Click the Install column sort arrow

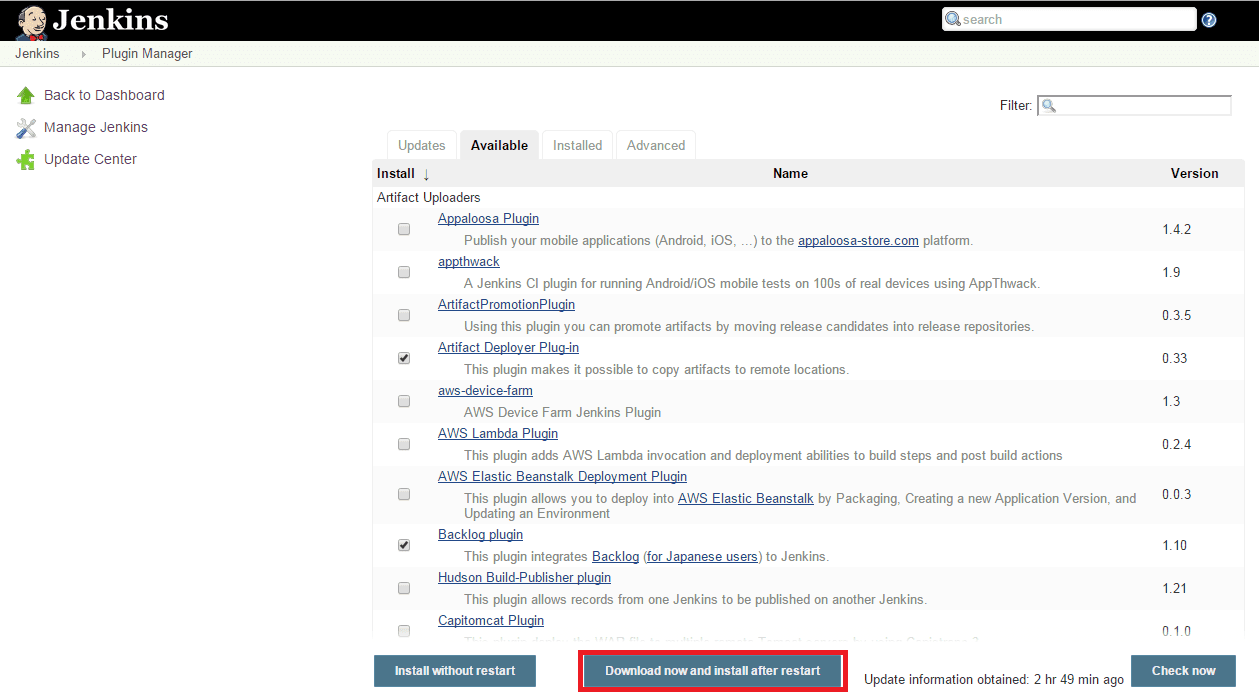point(426,174)
